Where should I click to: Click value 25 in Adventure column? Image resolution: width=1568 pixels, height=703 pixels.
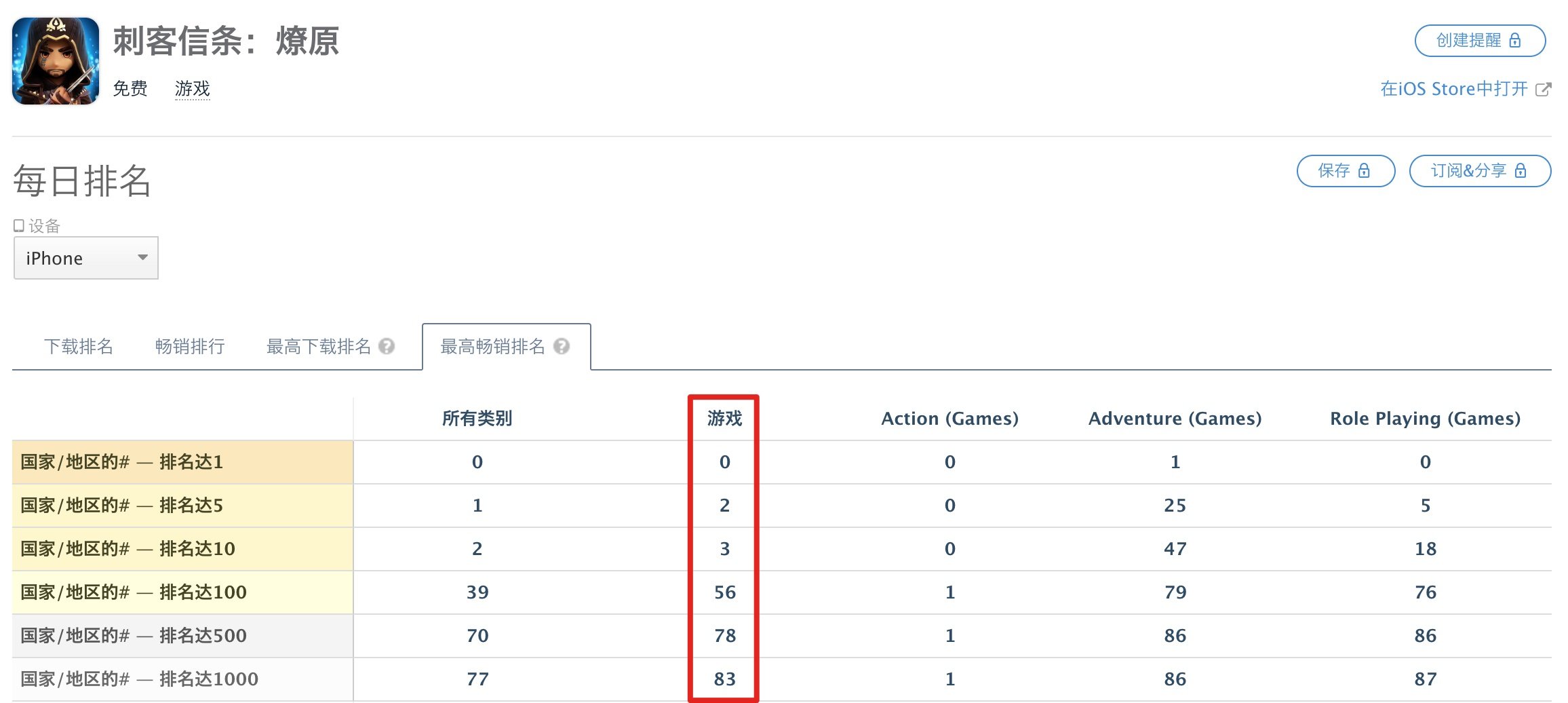pos(1175,506)
